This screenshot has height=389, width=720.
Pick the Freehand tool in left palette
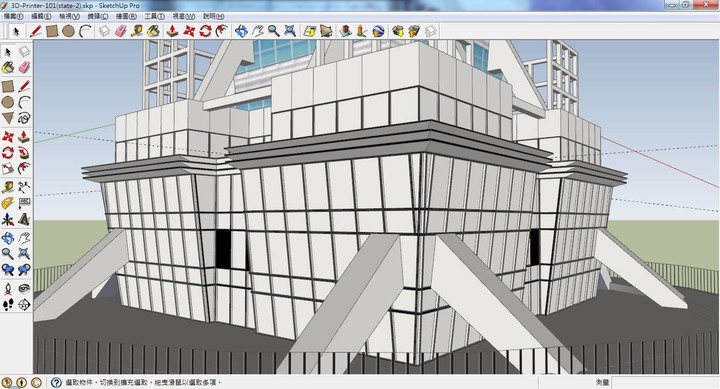click(24, 118)
